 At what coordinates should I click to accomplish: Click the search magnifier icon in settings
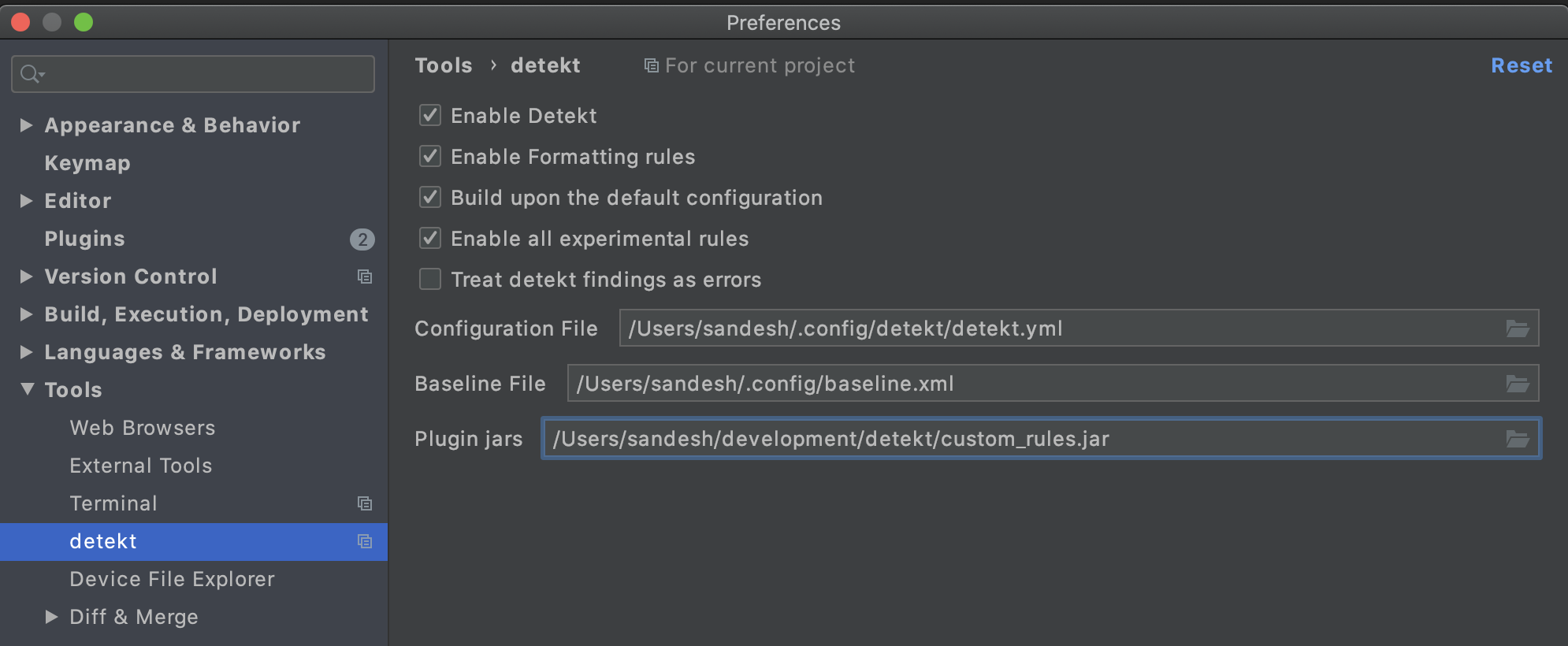pyautogui.click(x=32, y=74)
